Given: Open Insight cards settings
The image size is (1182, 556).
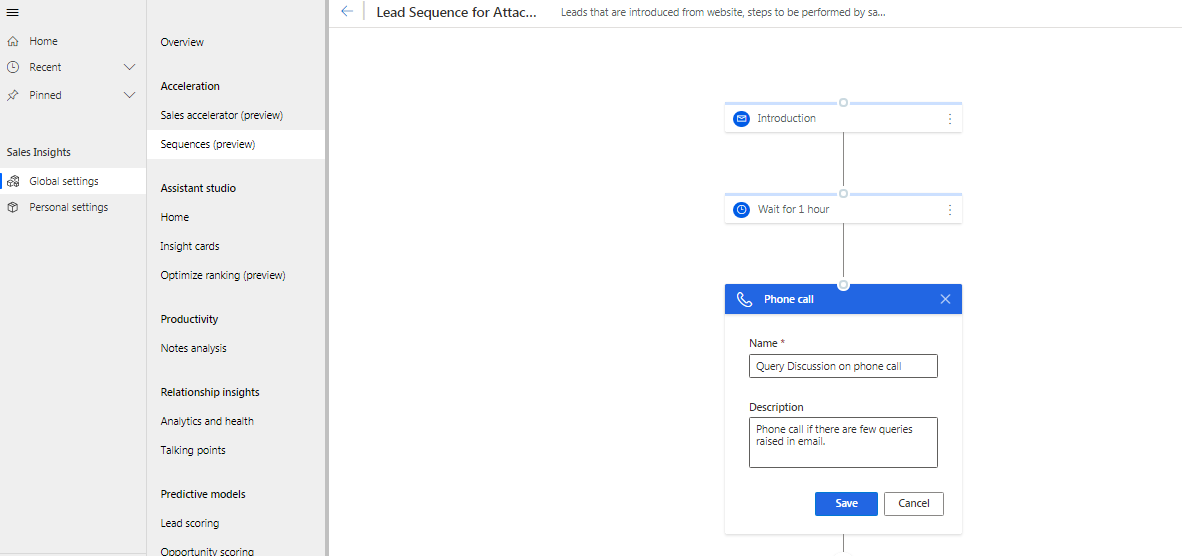Looking at the screenshot, I should click(190, 246).
